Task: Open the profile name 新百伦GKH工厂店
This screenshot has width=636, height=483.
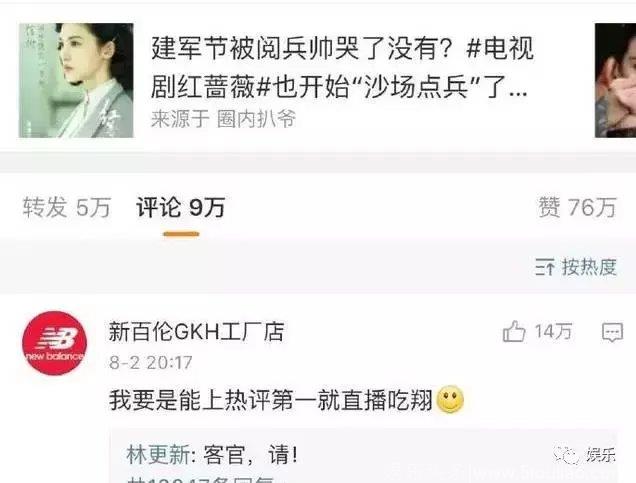Action: [196, 332]
